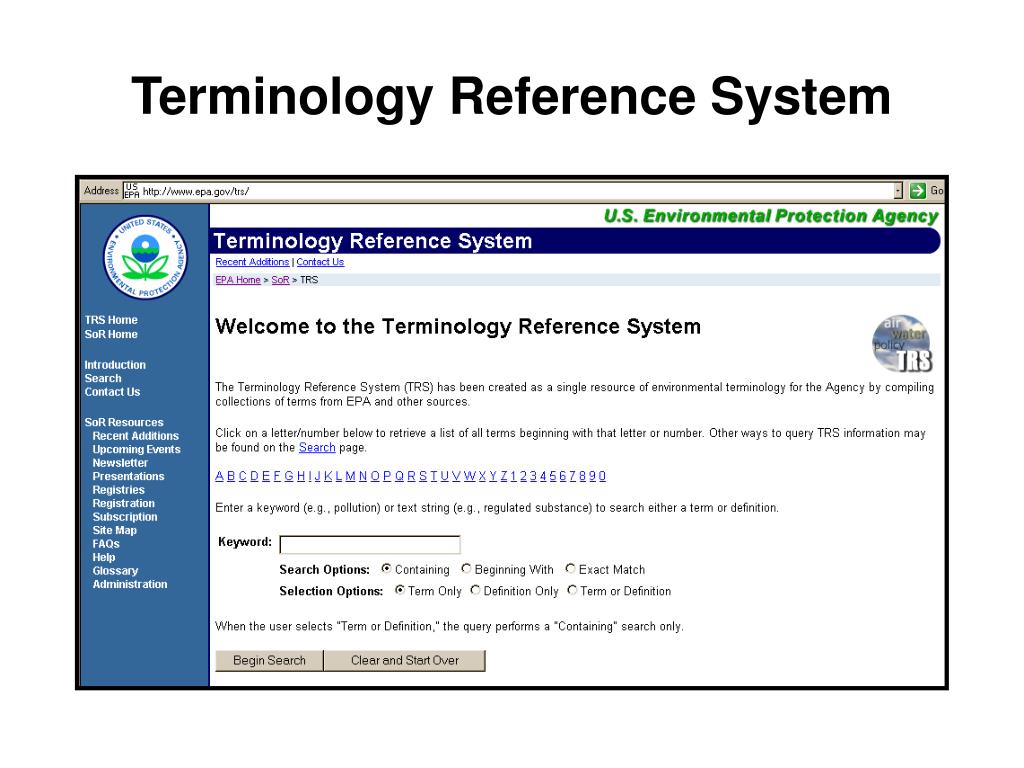List terms beginning with letter C
This screenshot has height=768, width=1024.
coord(243,476)
